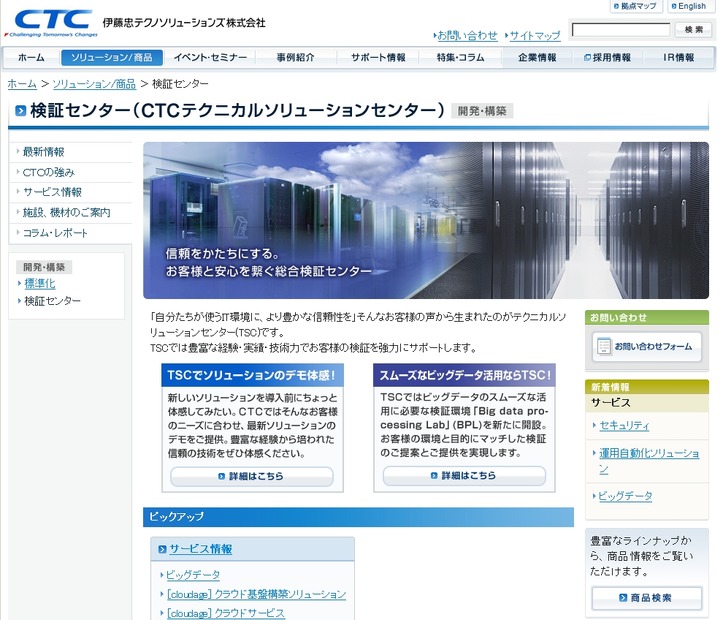Click ホーム in the breadcrumb

pyautogui.click(x=22, y=84)
